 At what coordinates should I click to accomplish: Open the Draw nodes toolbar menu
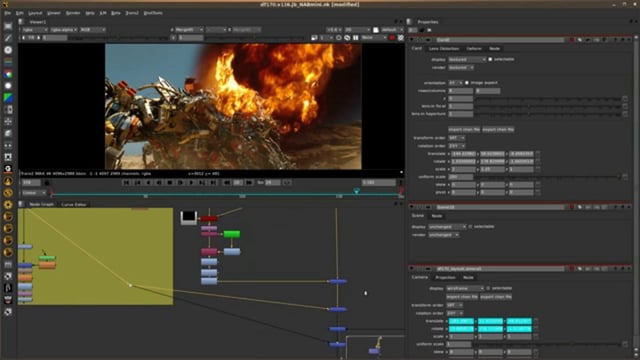(8, 38)
